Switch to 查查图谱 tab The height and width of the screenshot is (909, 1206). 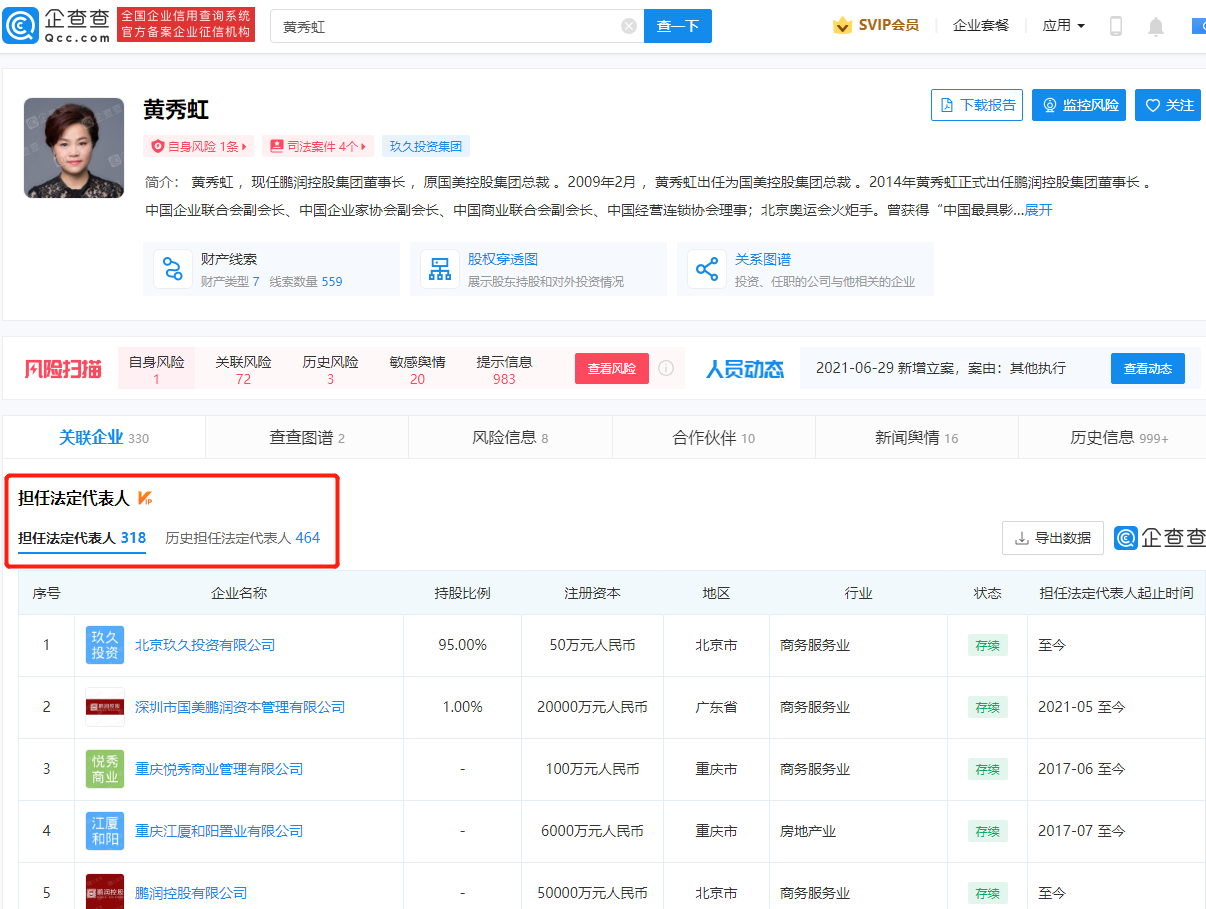[307, 438]
